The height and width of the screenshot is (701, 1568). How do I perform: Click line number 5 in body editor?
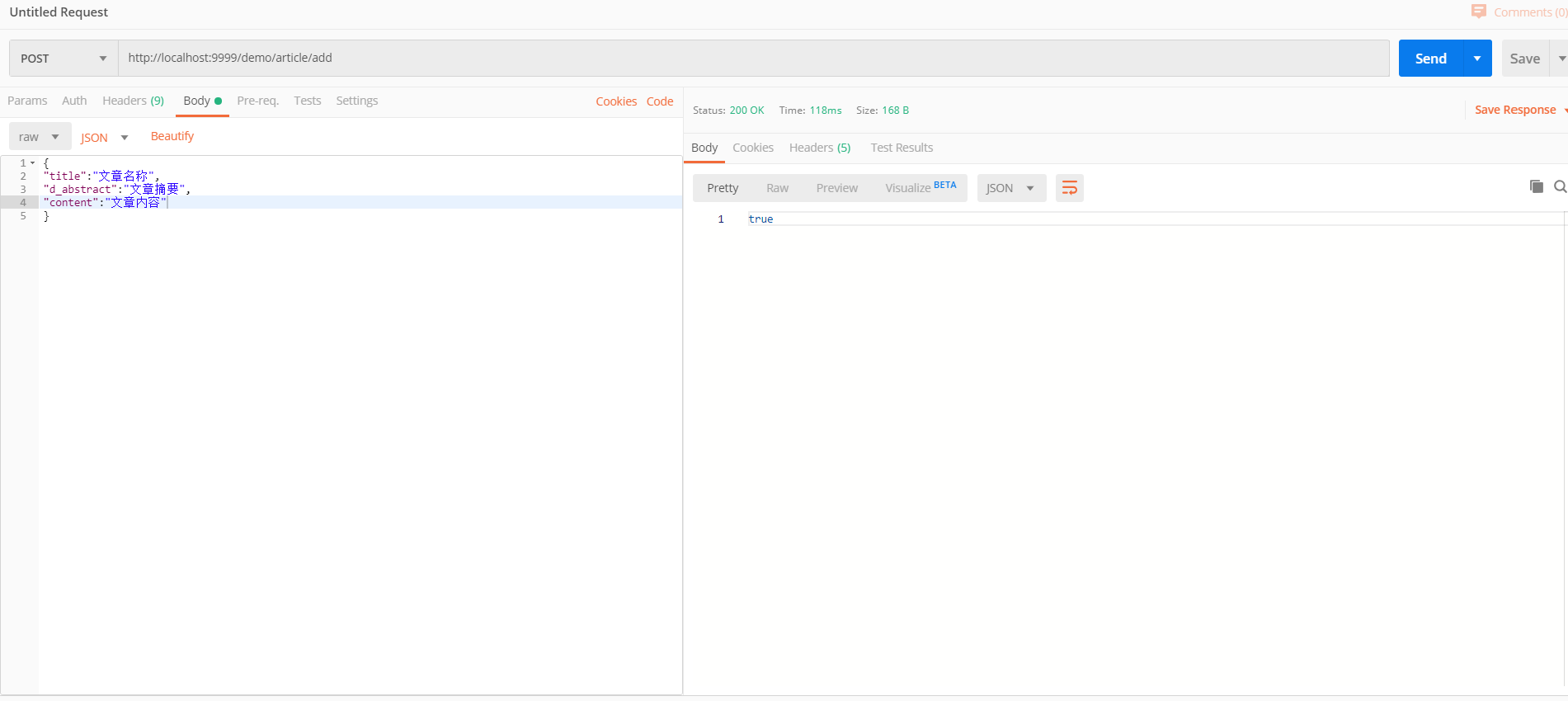[23, 215]
